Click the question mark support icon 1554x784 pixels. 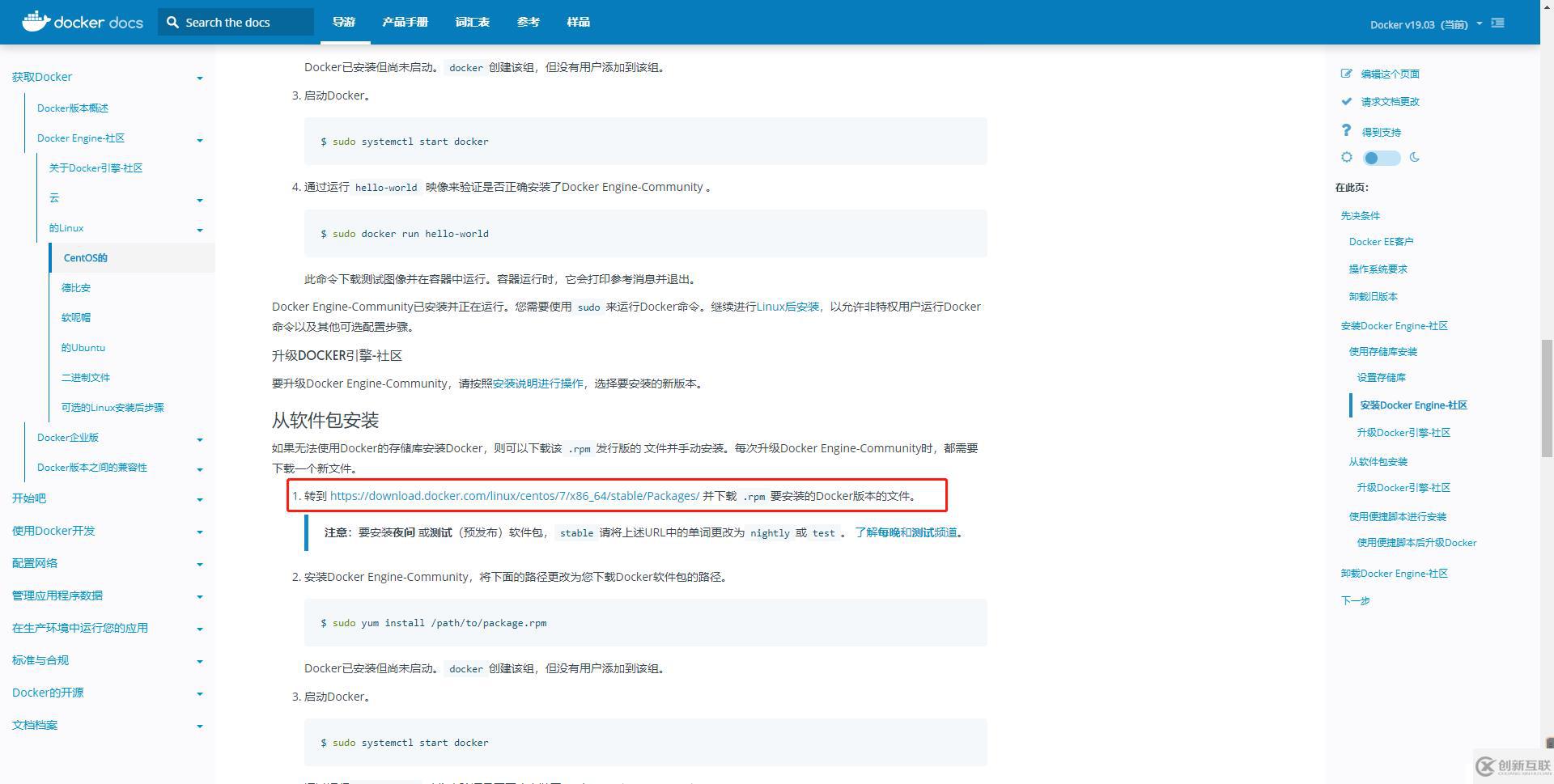coord(1346,130)
